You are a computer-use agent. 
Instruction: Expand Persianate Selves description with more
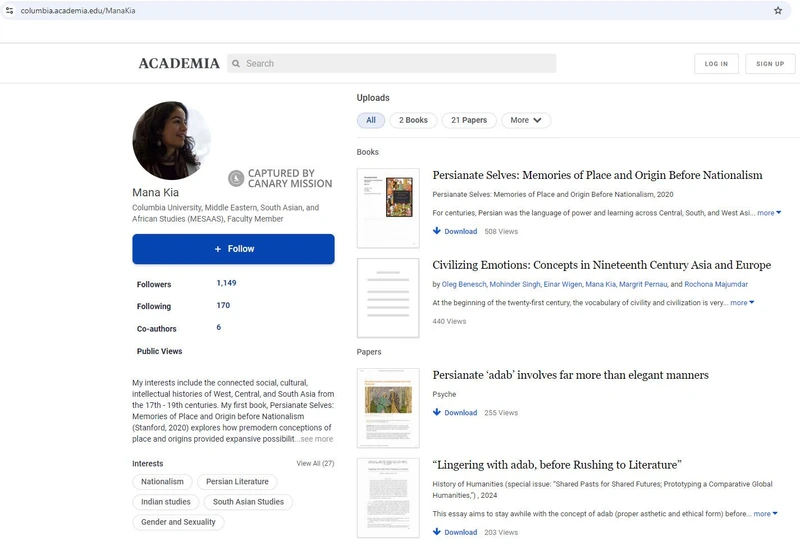click(768, 213)
